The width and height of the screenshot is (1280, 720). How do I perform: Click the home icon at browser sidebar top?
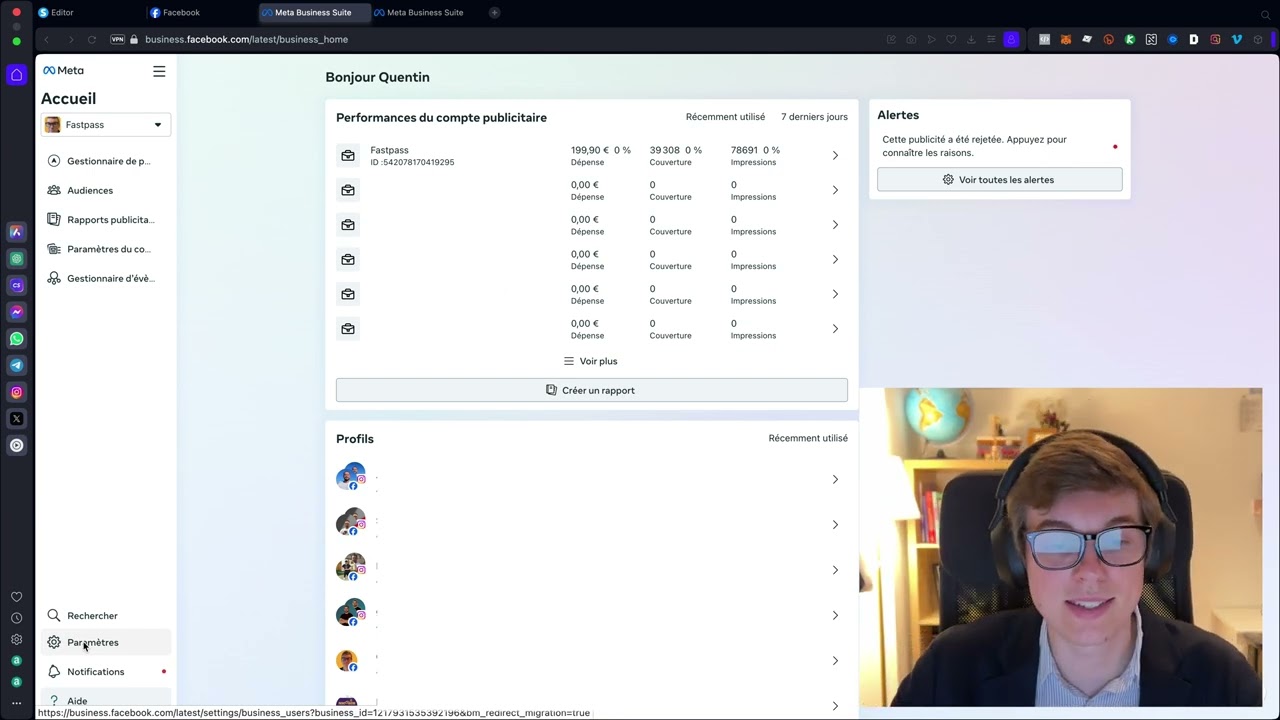click(16, 75)
